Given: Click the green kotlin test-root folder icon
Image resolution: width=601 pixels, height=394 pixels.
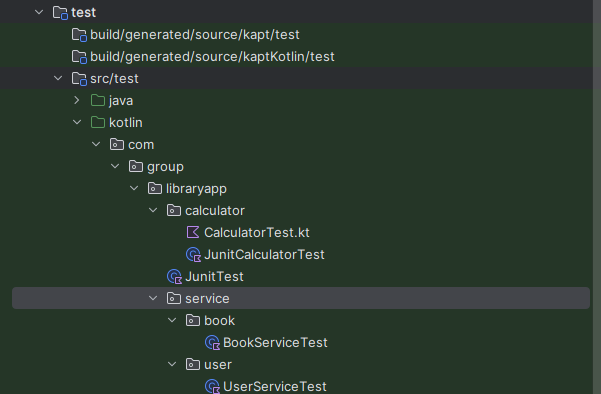Looking at the screenshot, I should [x=98, y=122].
